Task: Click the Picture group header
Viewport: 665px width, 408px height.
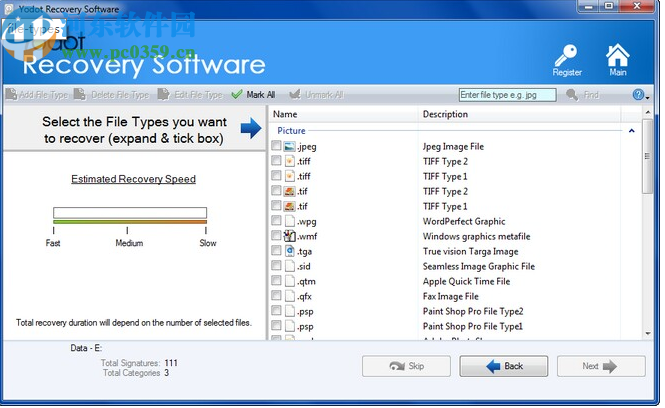Action: [x=291, y=131]
